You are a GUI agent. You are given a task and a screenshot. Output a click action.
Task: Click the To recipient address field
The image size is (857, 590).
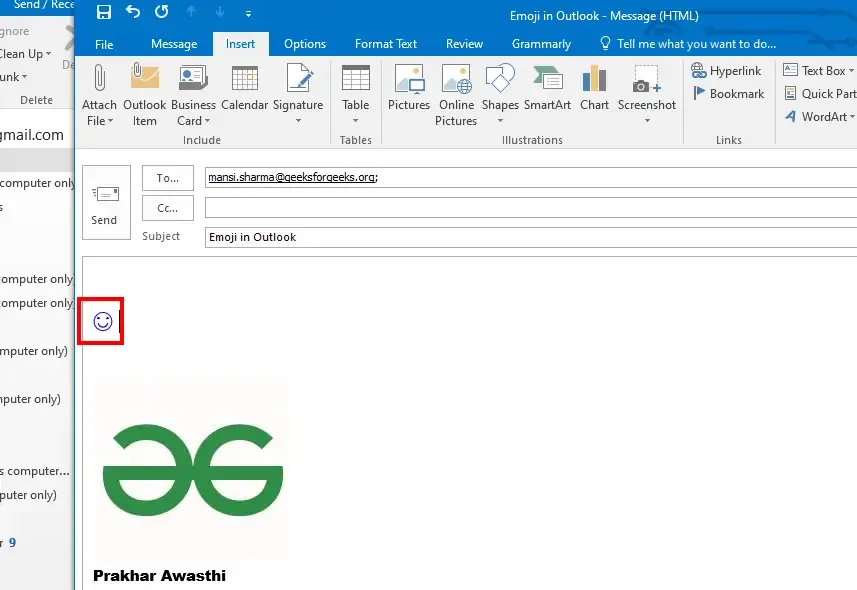click(x=531, y=178)
